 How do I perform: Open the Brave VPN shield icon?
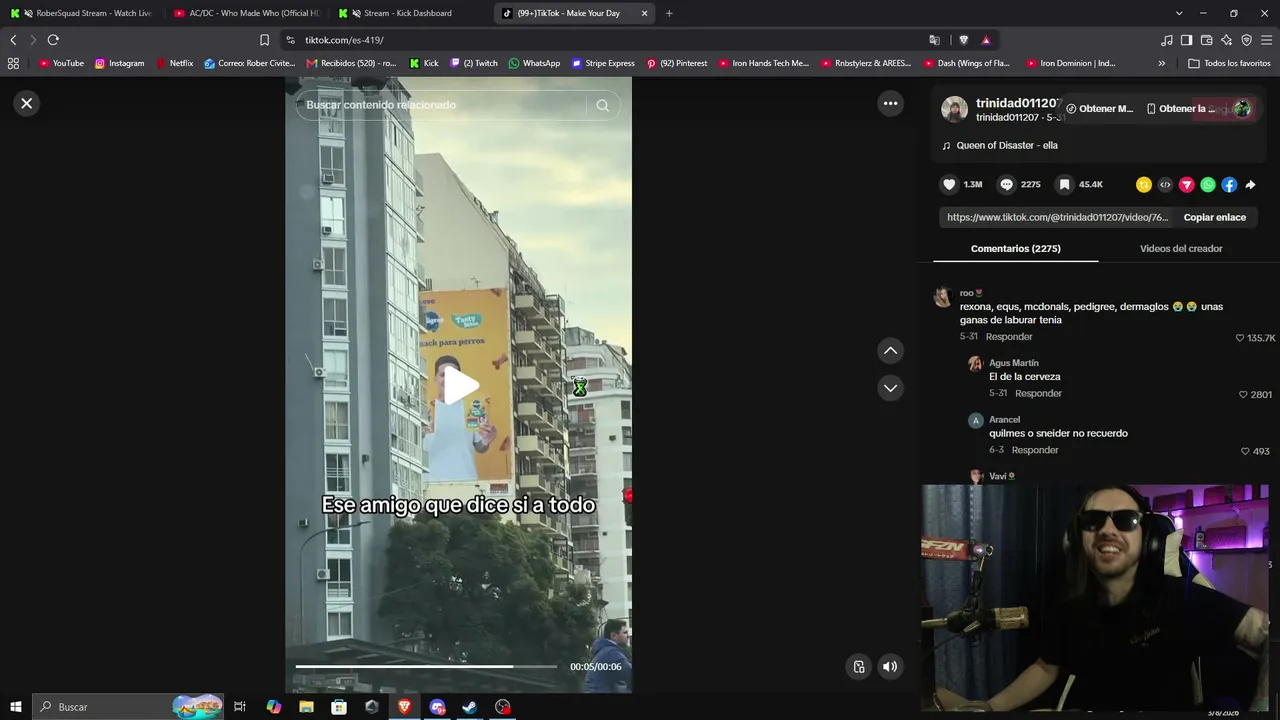[x=1246, y=40]
